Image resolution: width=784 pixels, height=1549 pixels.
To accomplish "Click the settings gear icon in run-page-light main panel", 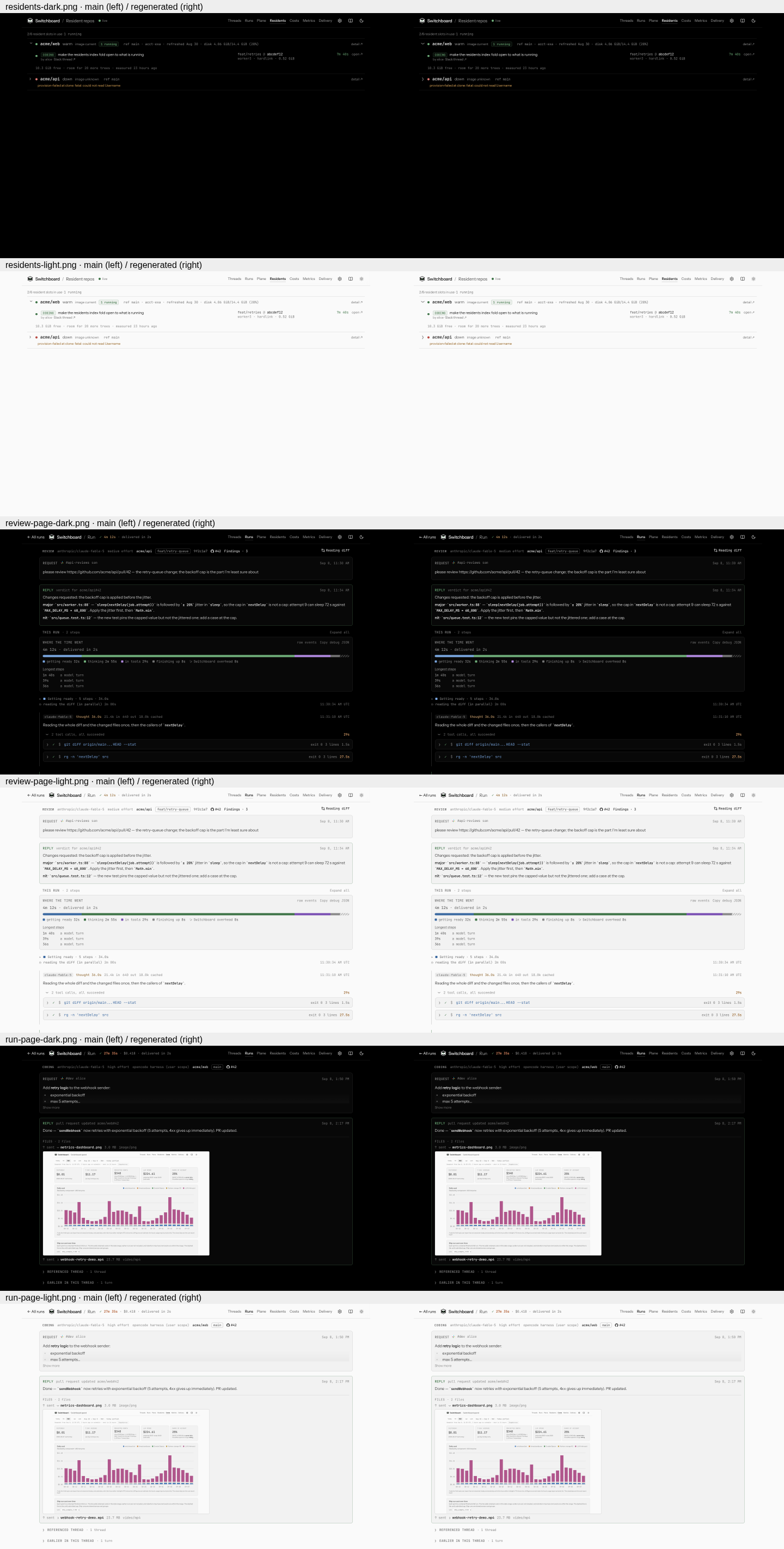I will pos(340,1312).
